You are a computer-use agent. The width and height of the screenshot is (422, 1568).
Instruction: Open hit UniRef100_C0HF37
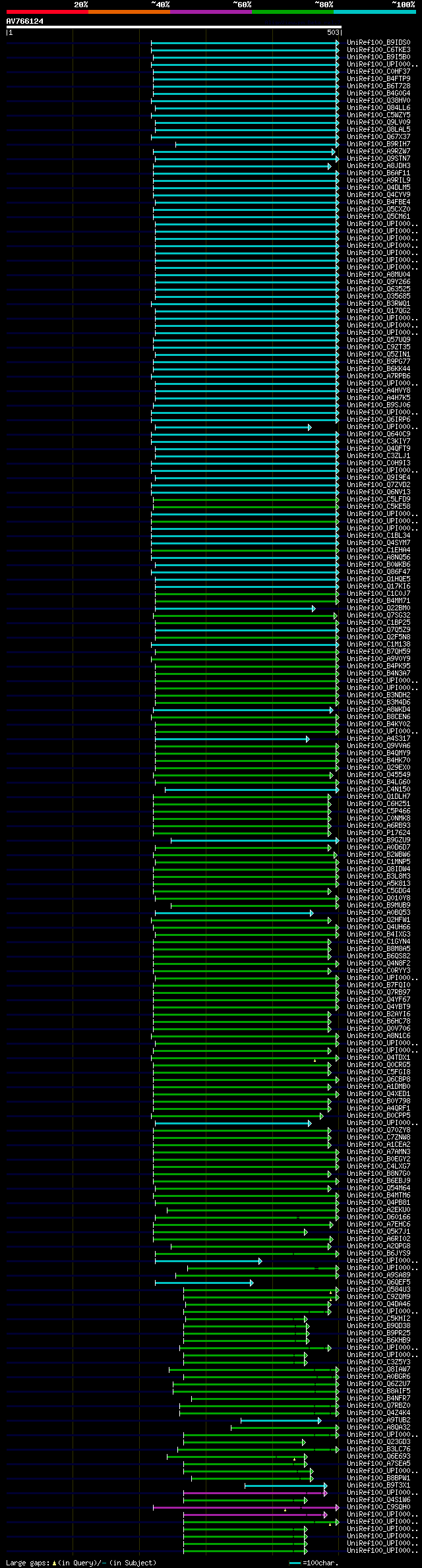378,71
